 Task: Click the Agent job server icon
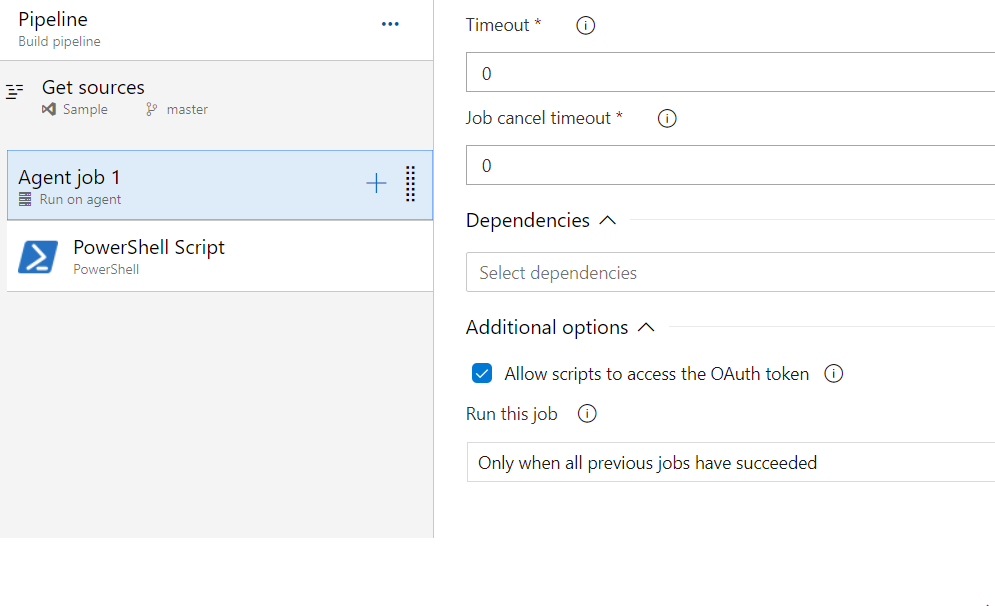coord(25,200)
